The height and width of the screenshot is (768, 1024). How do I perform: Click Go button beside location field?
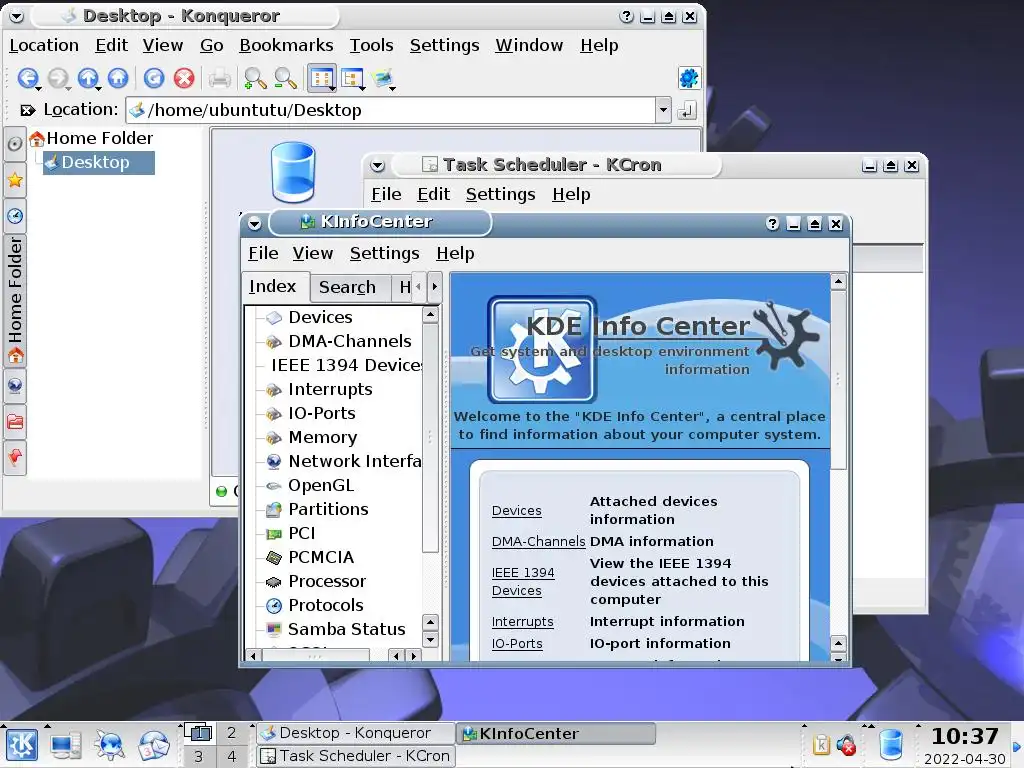(x=687, y=110)
